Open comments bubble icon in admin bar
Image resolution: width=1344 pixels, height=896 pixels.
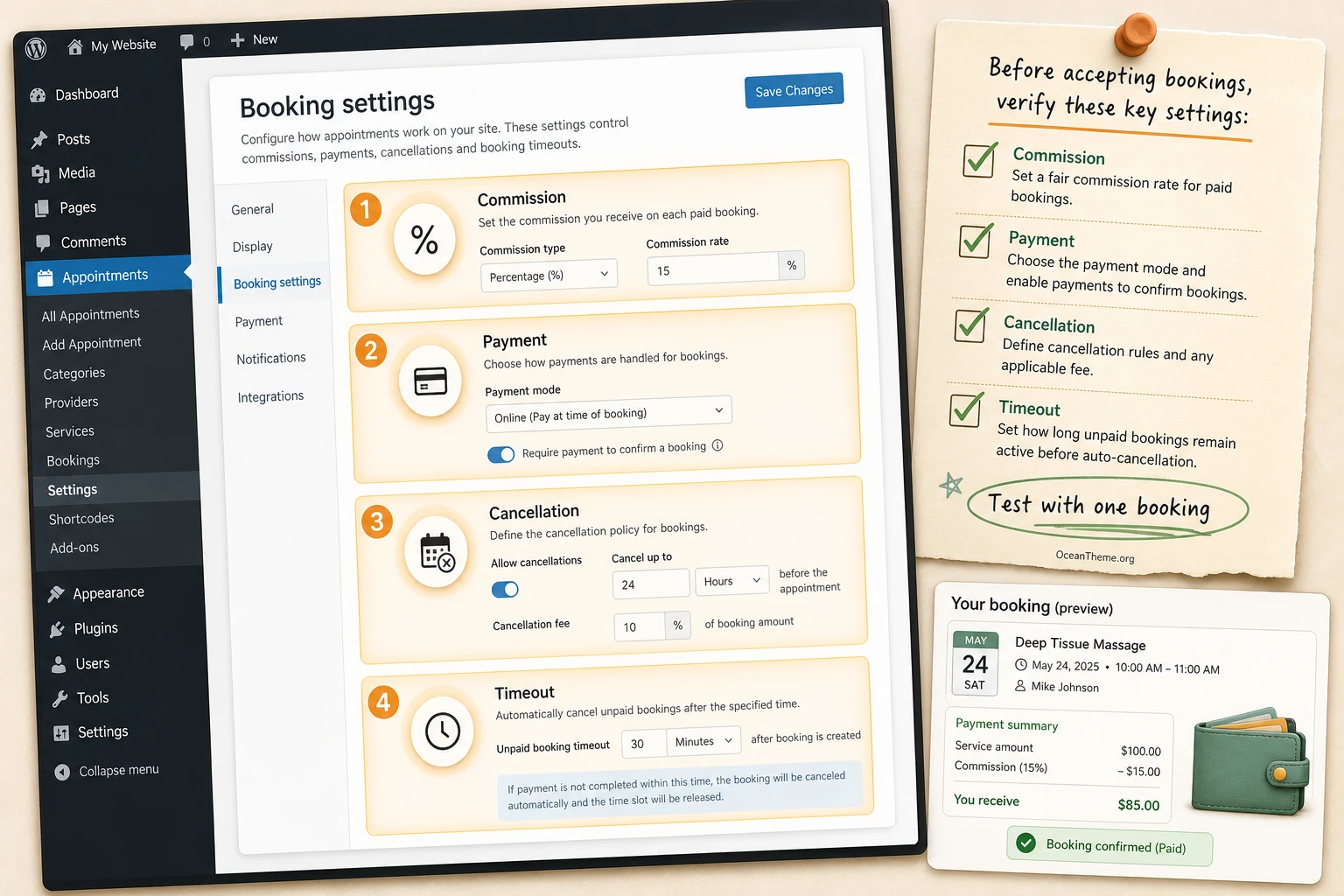coord(186,41)
